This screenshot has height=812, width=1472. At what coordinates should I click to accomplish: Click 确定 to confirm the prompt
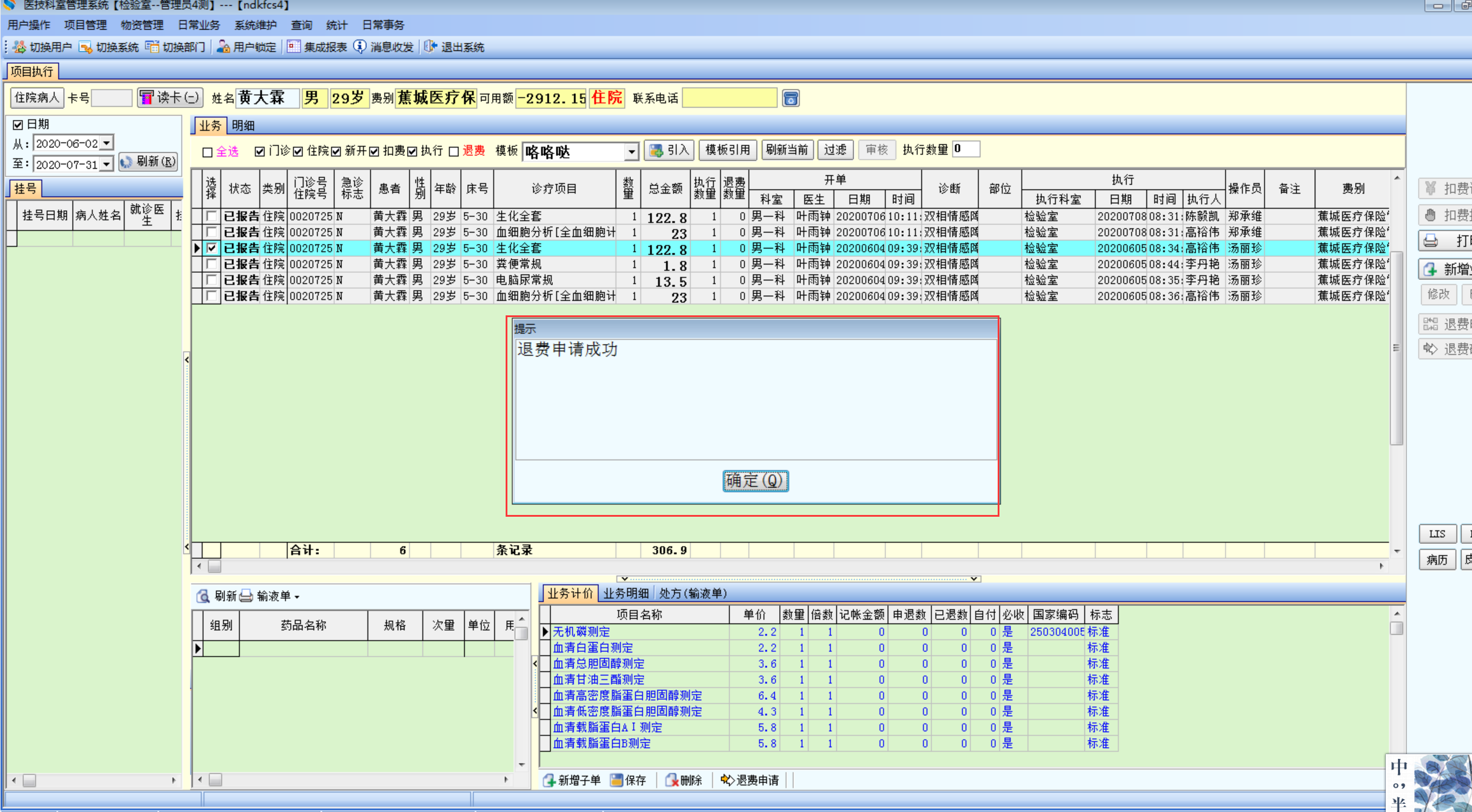[755, 481]
